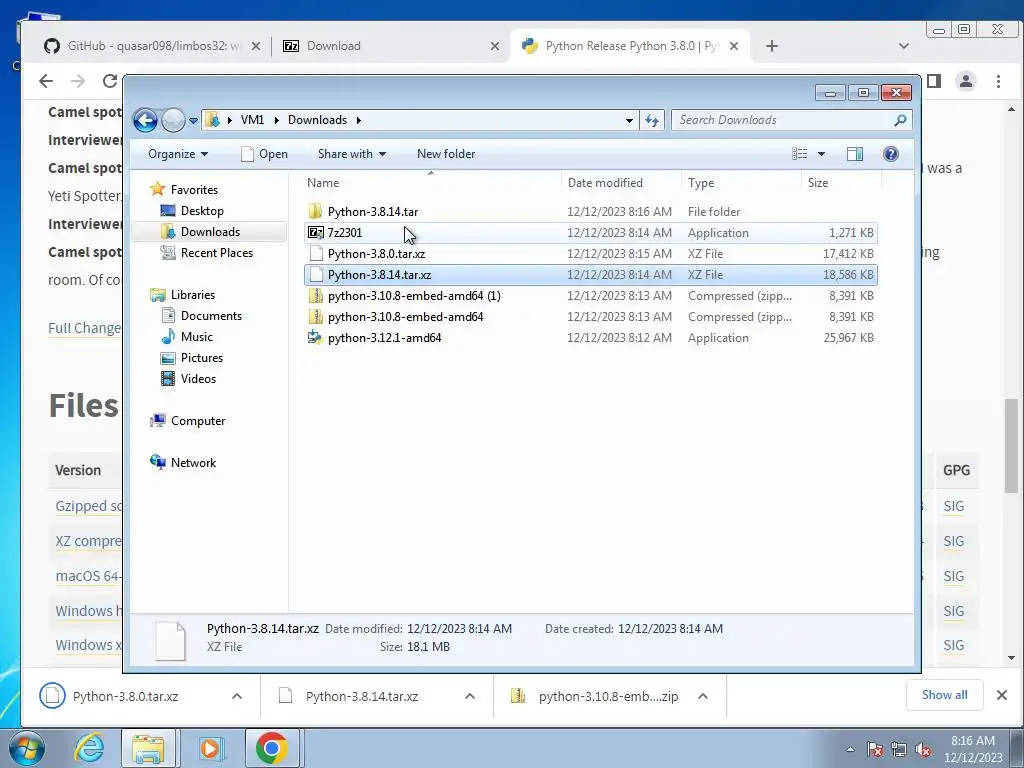
Task: Close the Chrome downloads bar
Action: coord(1002,695)
